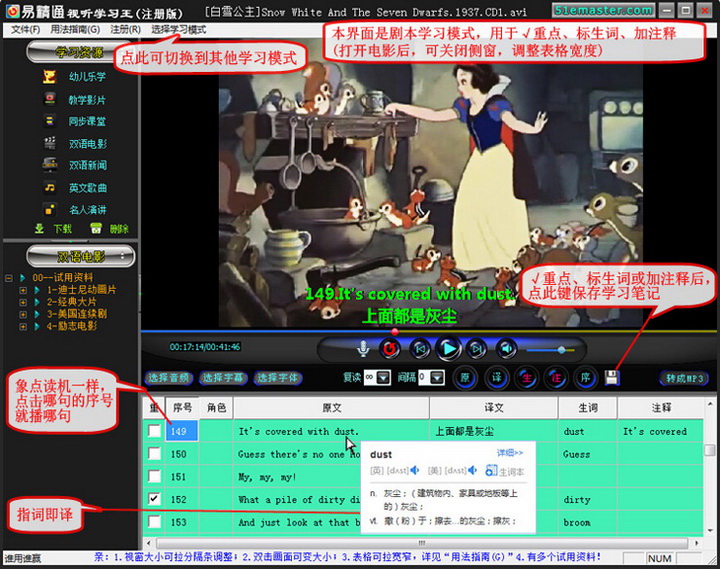Expand the 1-迪士尼动画片 tree node
Screen dimensions: 720x569
(x=22, y=290)
